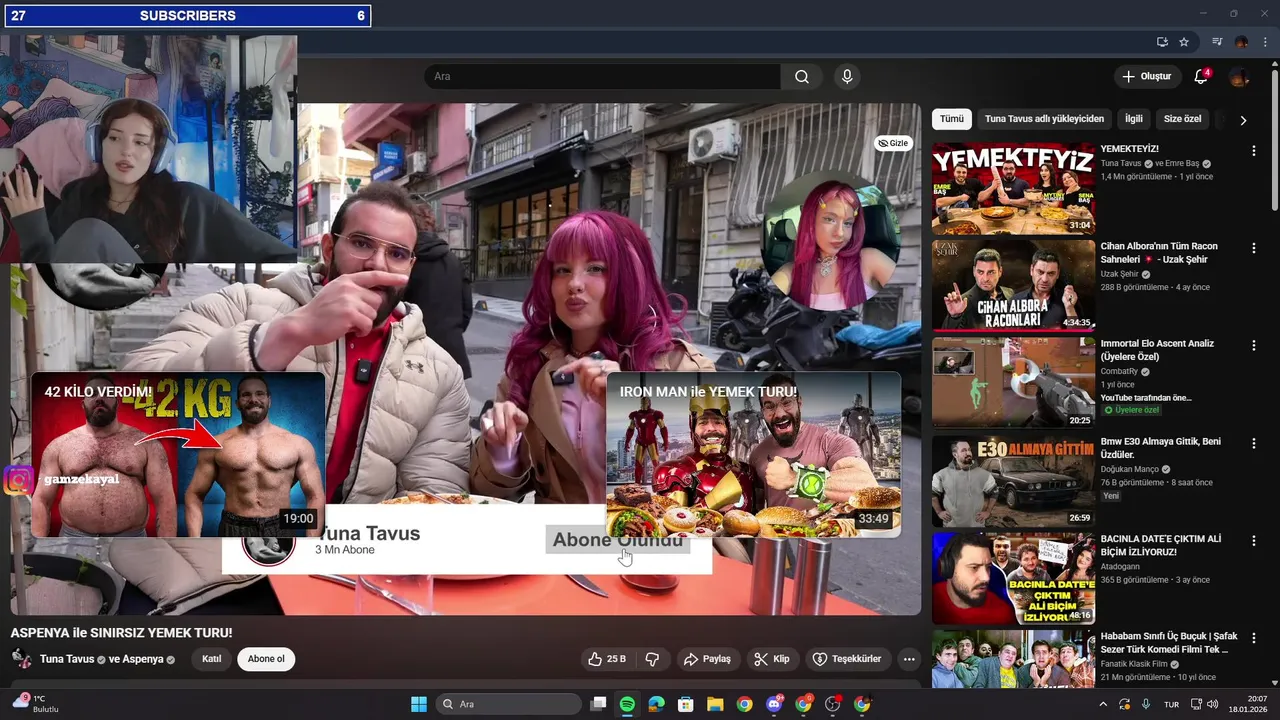Switch input language via TUR indicator
Viewport: 1280px width, 720px height.
click(1171, 705)
